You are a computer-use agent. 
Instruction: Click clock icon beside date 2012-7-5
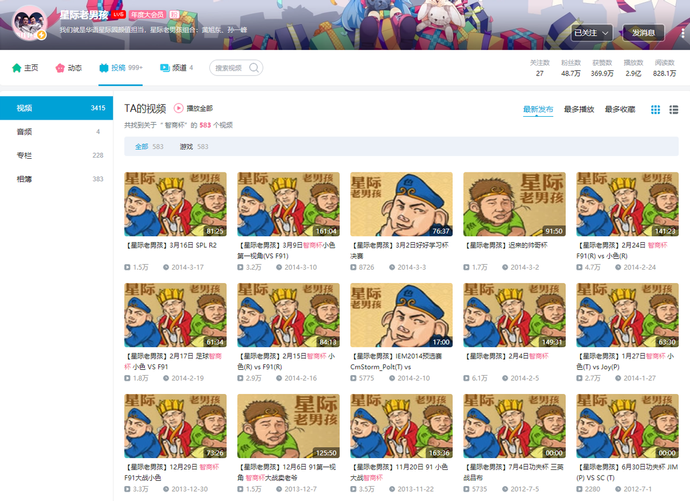(x=505, y=489)
